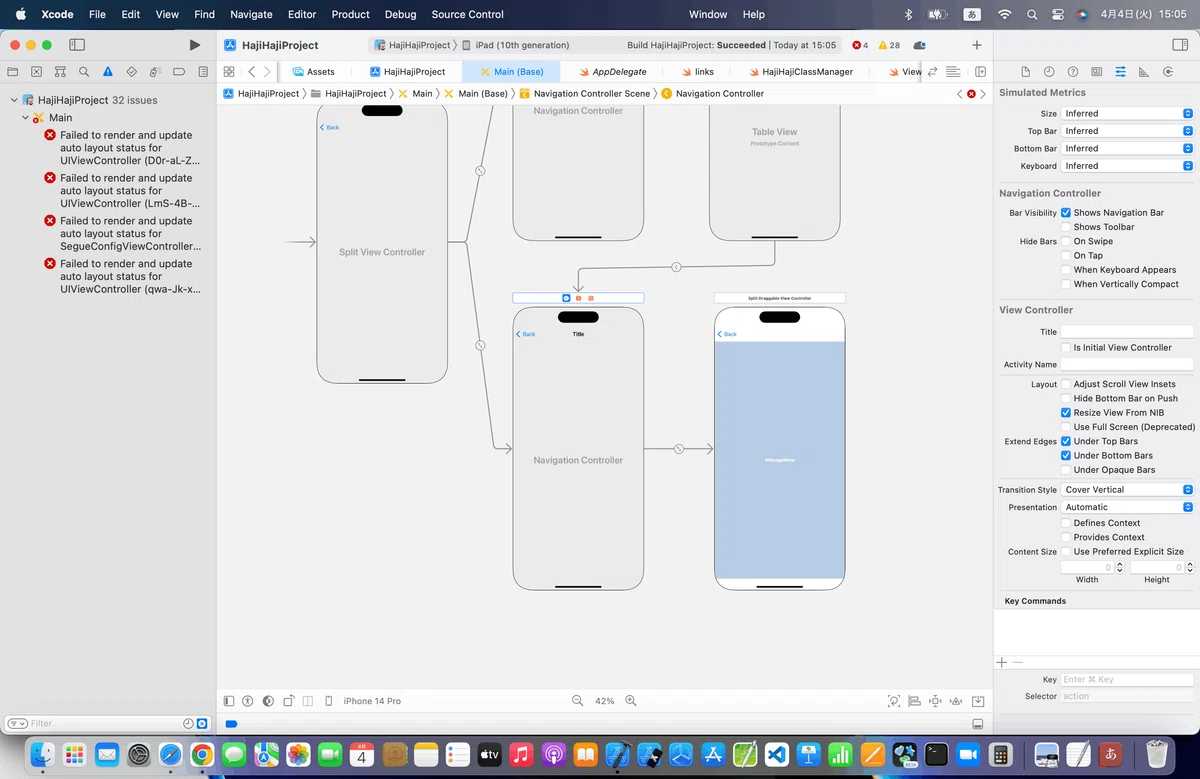Screen dimensions: 1200x779
Task: Add a key command with plus
Action: pyautogui.click(x=1002, y=662)
